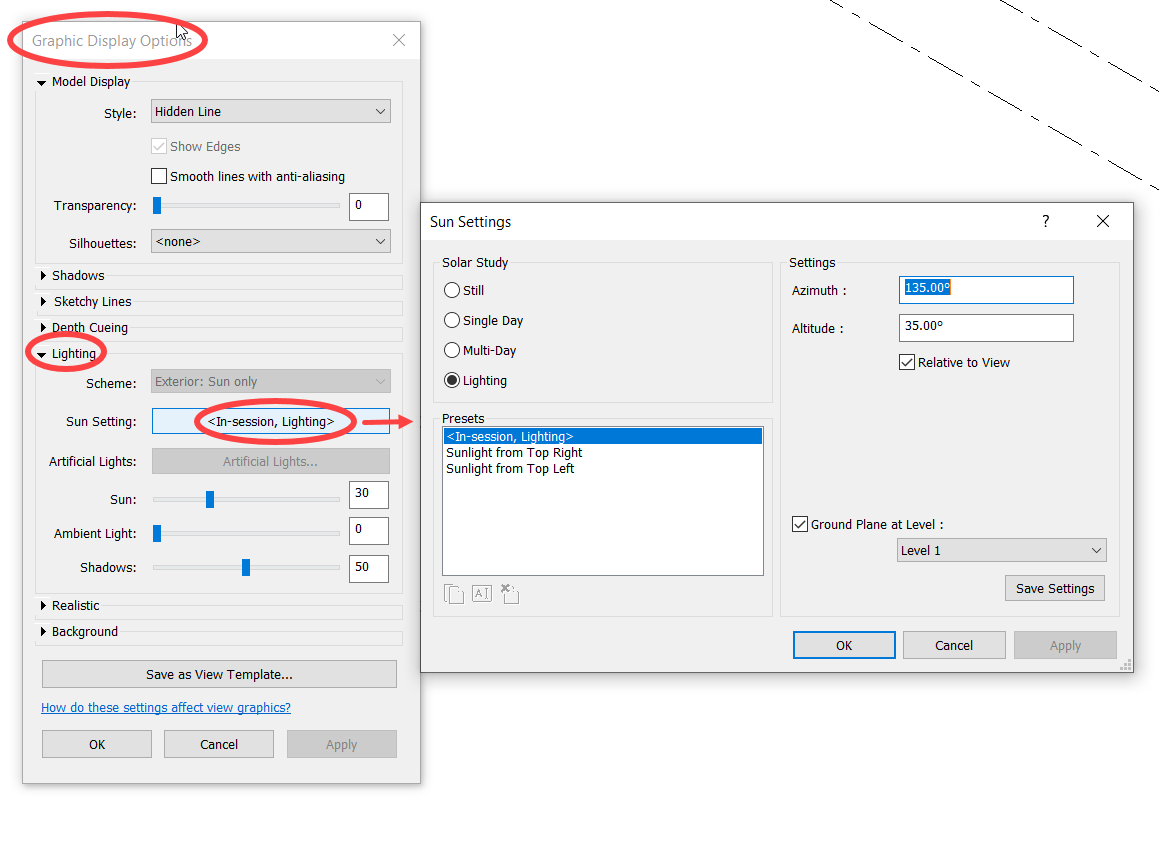Open the Silhouettes dropdown
This screenshot has width=1165, height=846.
pyautogui.click(x=270, y=241)
